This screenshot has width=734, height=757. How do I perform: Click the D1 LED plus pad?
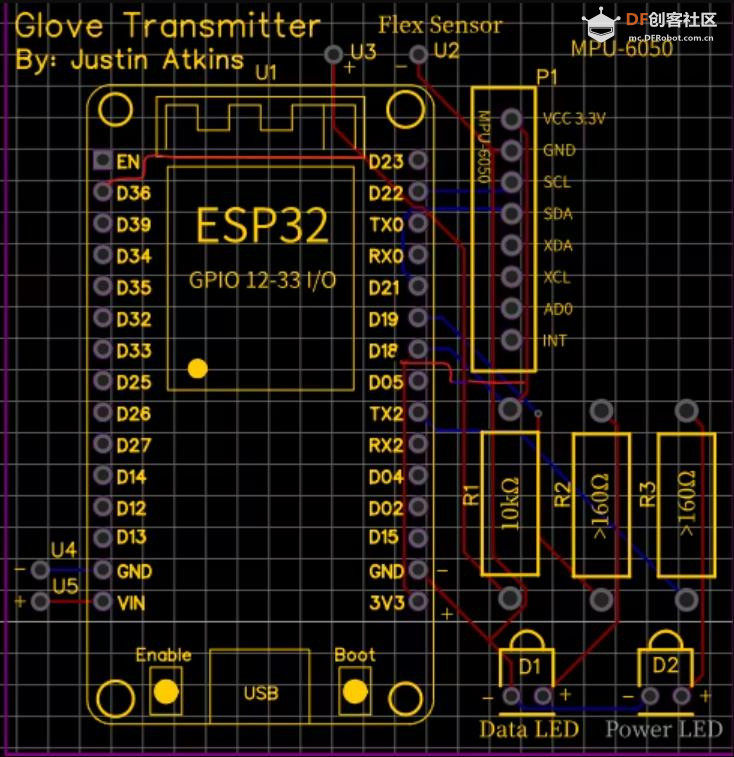(x=543, y=696)
